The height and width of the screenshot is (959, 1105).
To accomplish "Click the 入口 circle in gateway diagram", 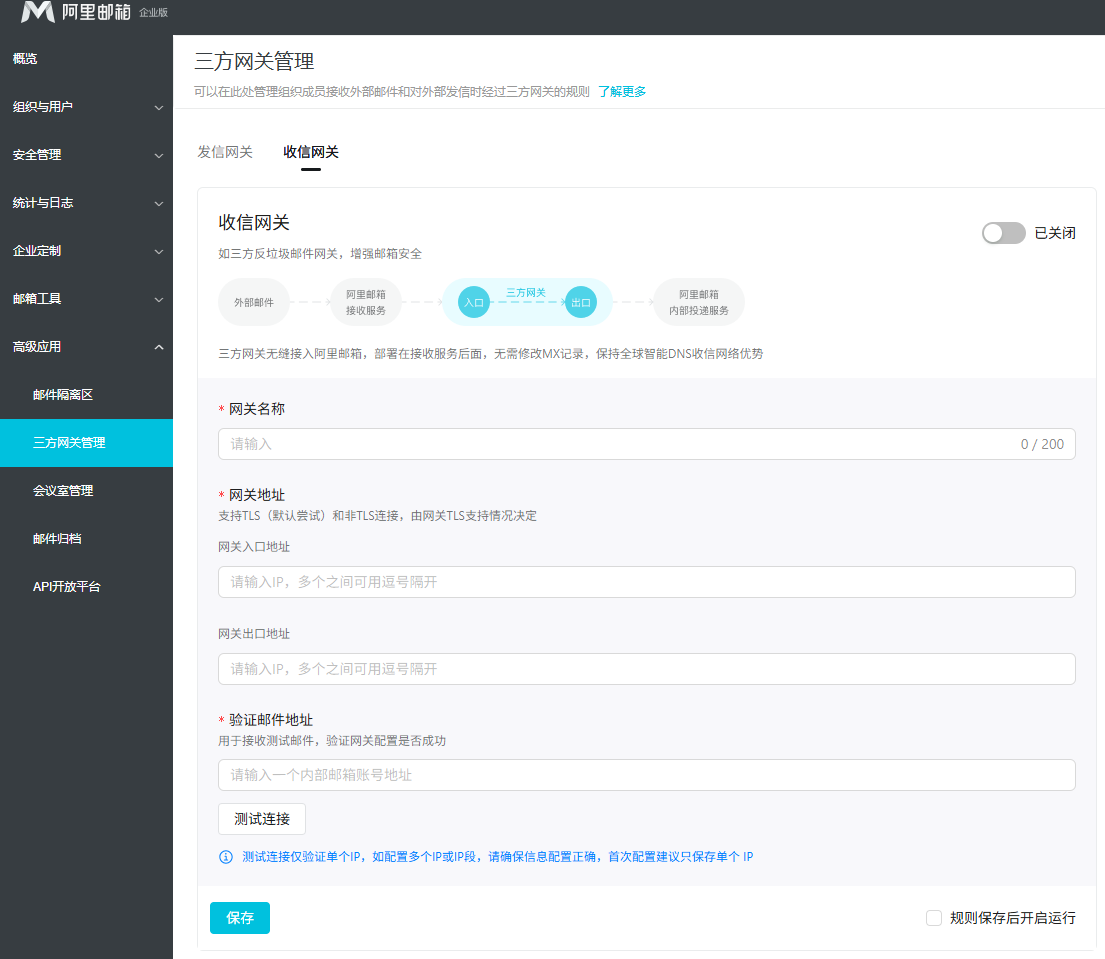I will pyautogui.click(x=474, y=302).
